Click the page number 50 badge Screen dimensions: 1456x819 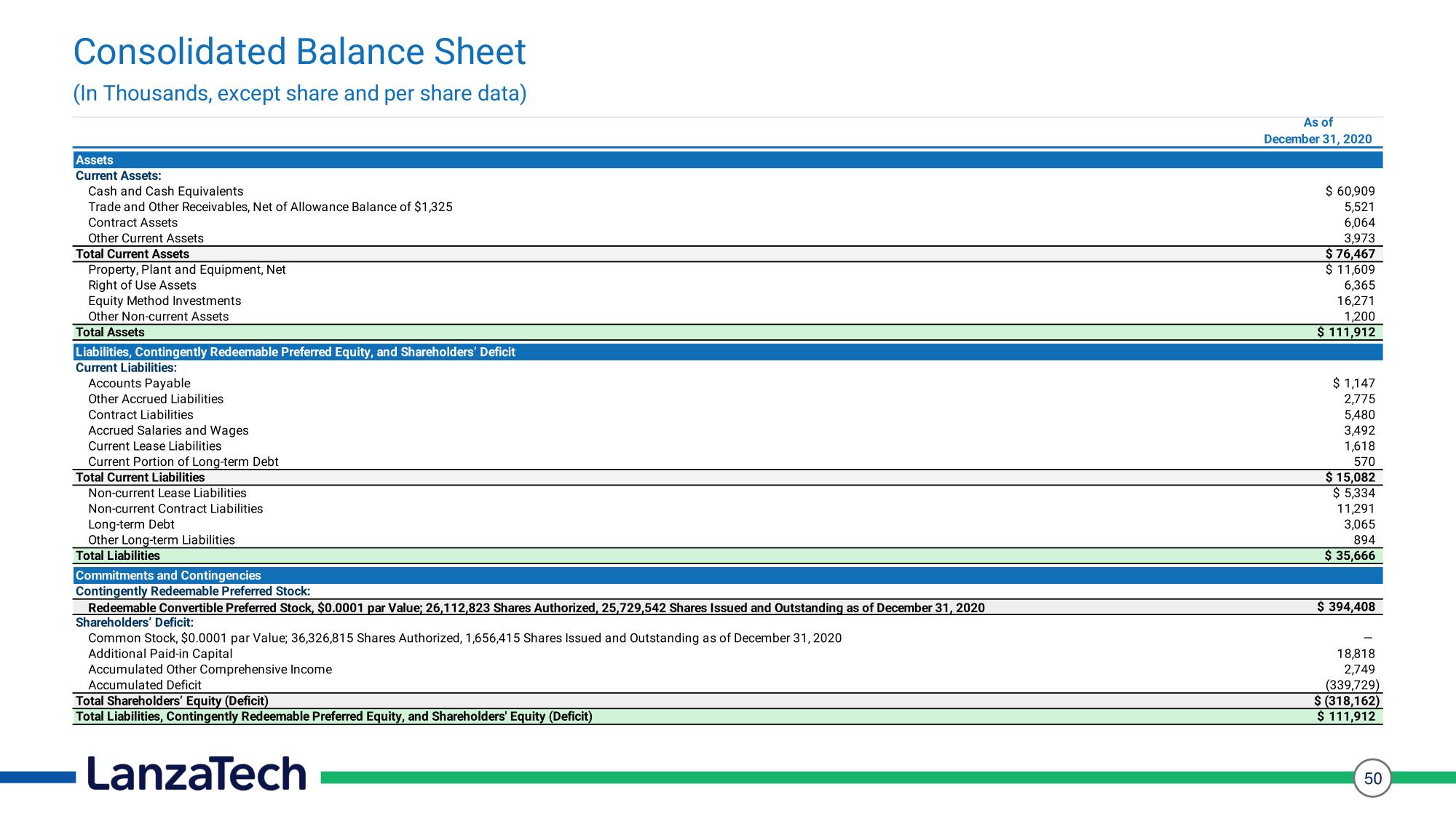1372,778
